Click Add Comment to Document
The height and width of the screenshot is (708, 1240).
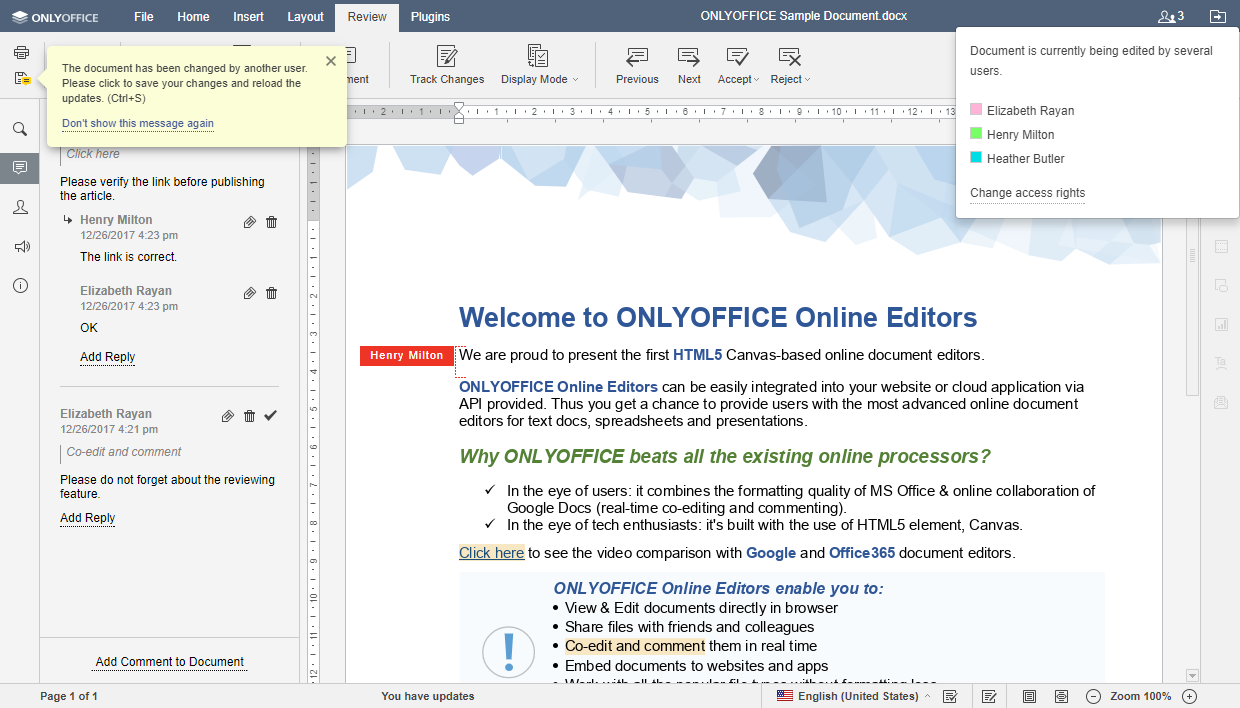pyautogui.click(x=169, y=661)
